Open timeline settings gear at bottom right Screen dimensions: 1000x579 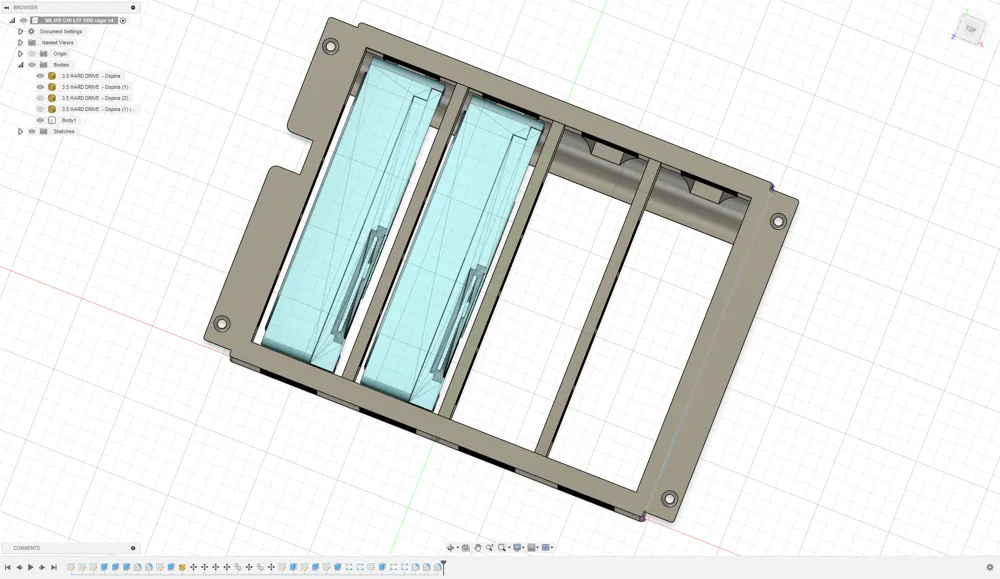click(990, 567)
